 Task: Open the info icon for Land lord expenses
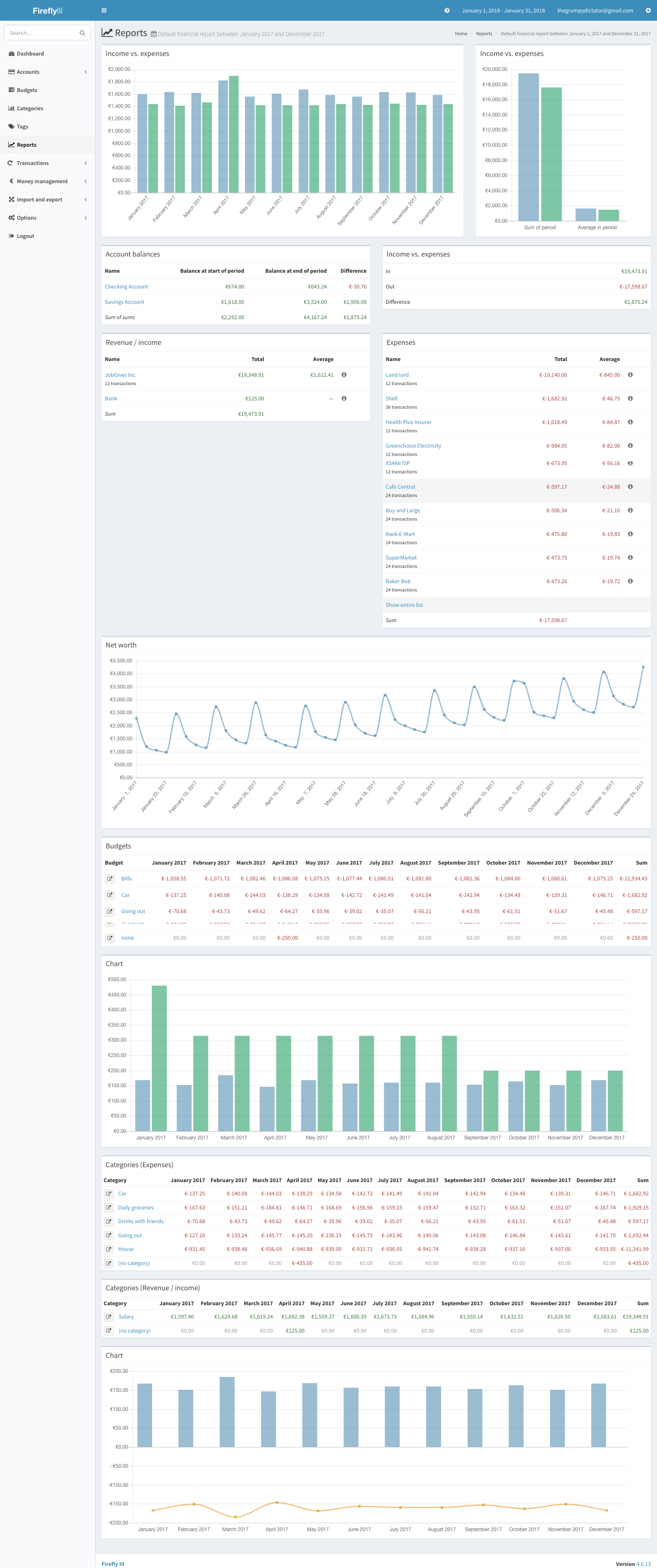[630, 375]
